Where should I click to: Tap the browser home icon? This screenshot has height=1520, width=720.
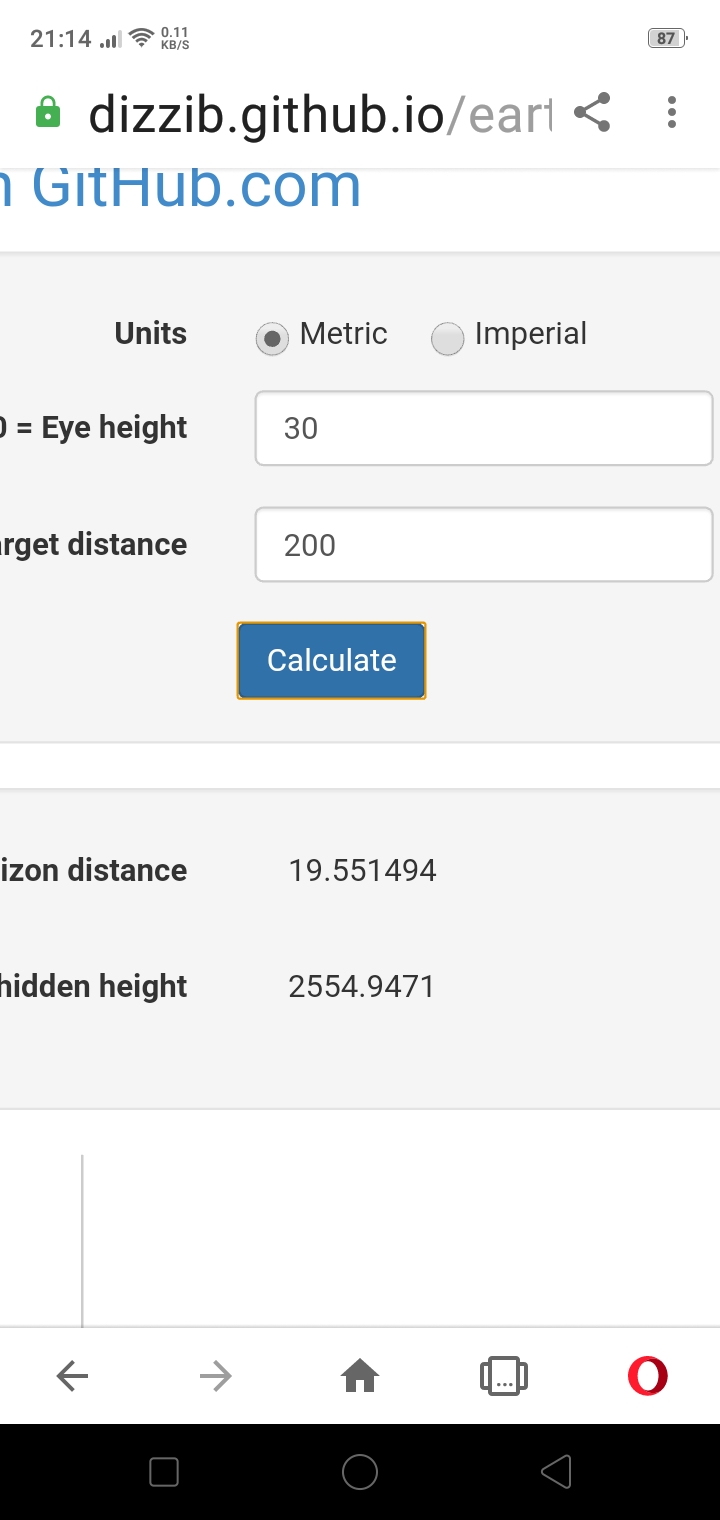tap(360, 1377)
